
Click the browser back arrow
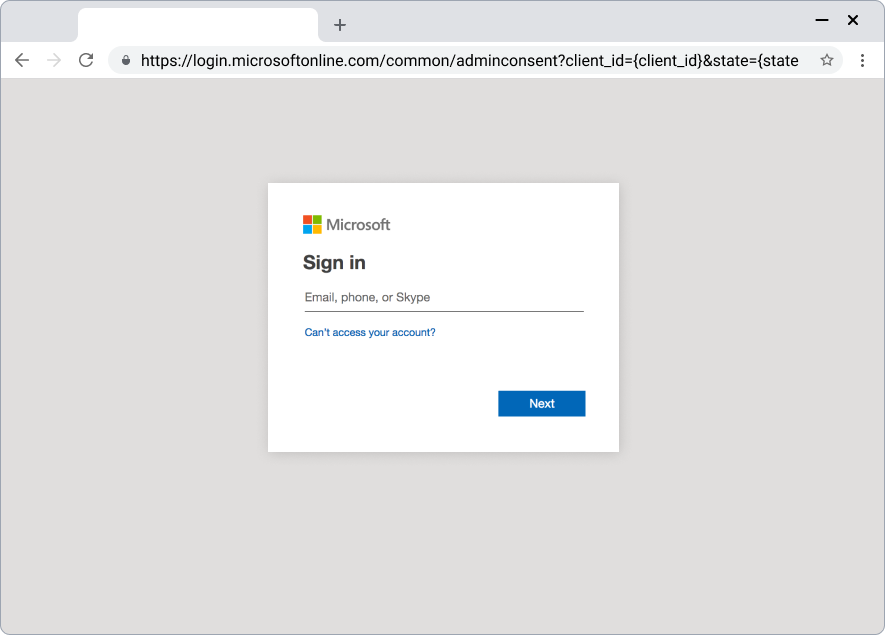(x=22, y=60)
